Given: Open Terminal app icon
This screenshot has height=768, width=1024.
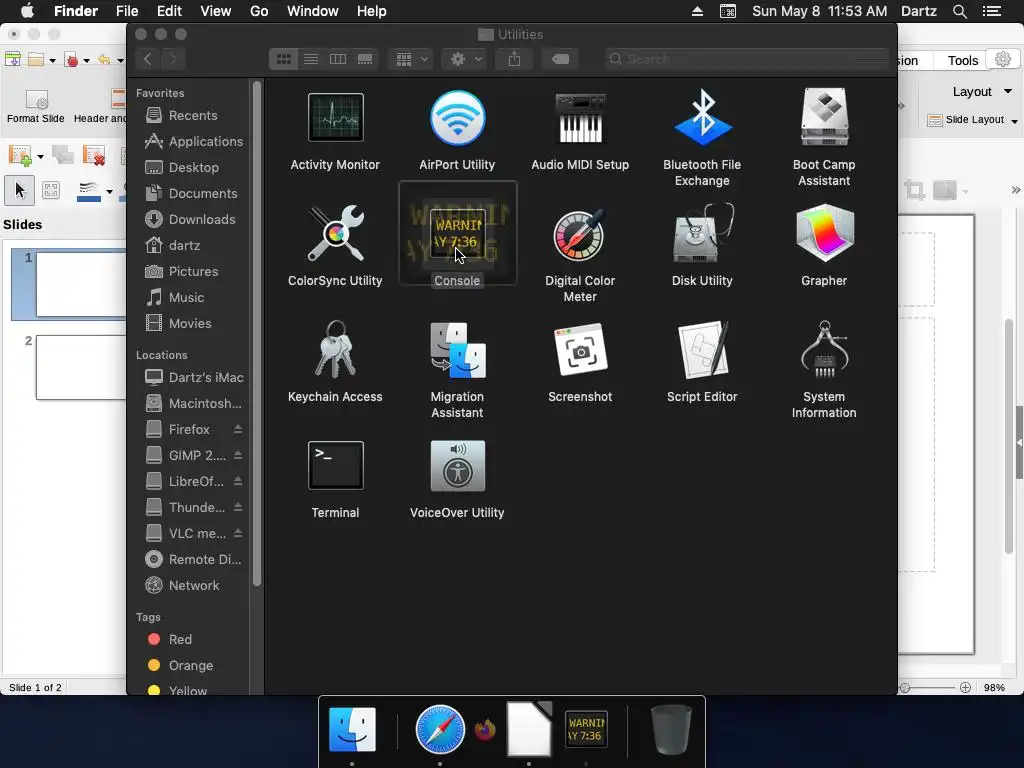Looking at the screenshot, I should [335, 466].
